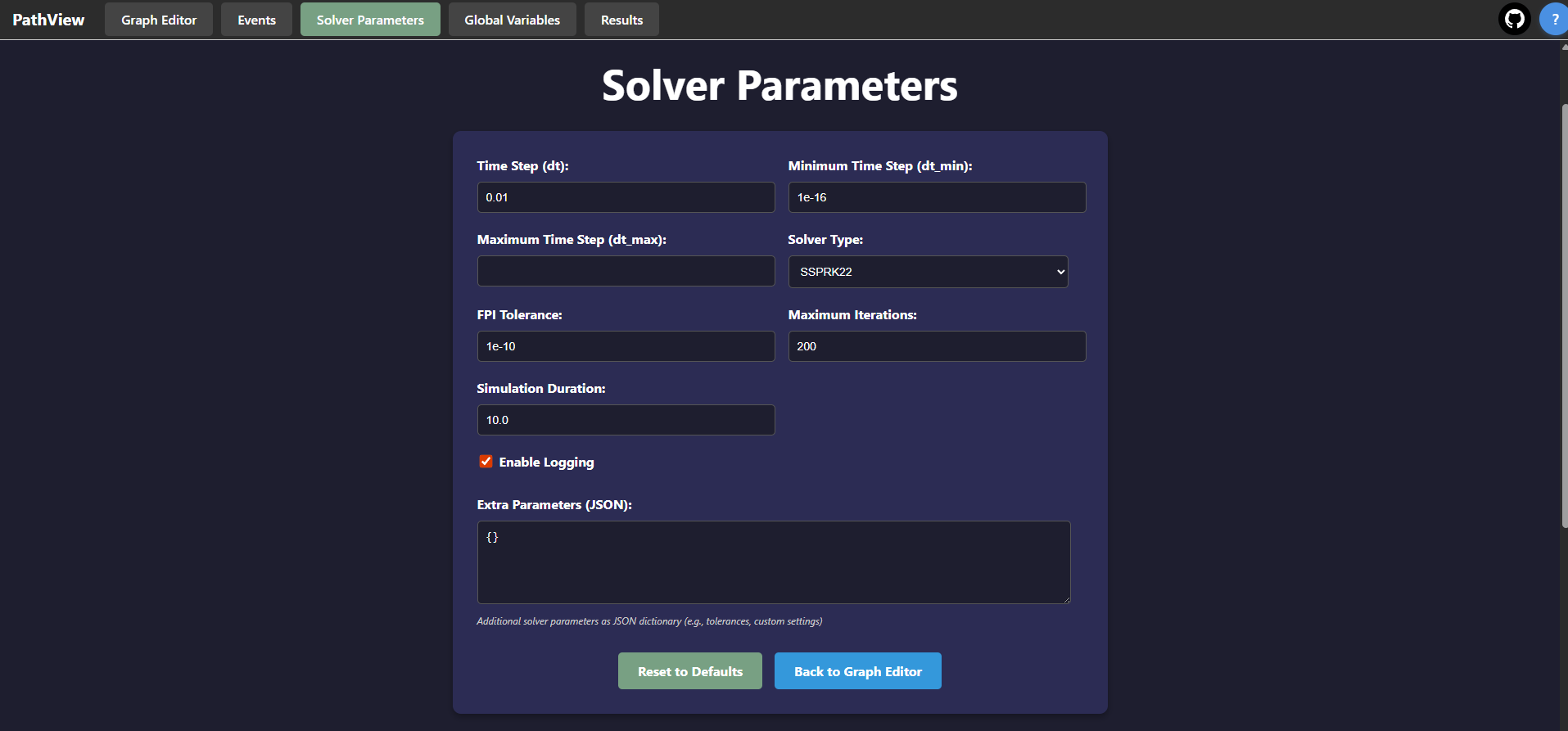This screenshot has width=1568, height=731.
Task: Expand the Solver Type dropdown
Action: 928,272
